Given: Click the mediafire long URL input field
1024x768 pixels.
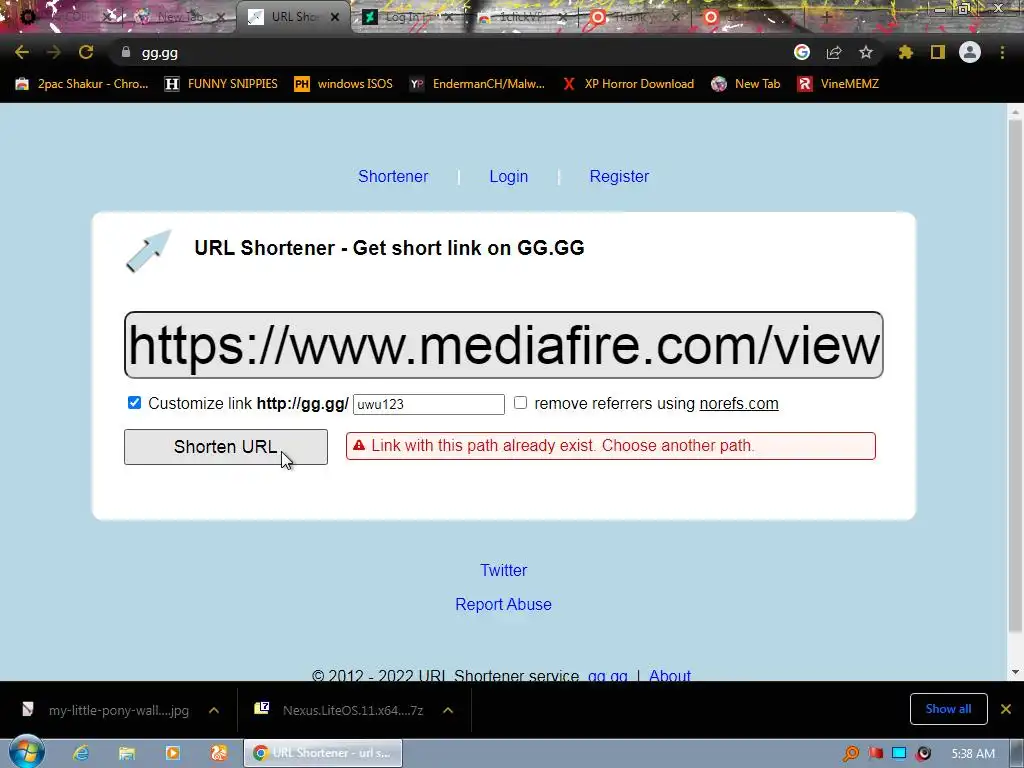Looking at the screenshot, I should coord(504,345).
